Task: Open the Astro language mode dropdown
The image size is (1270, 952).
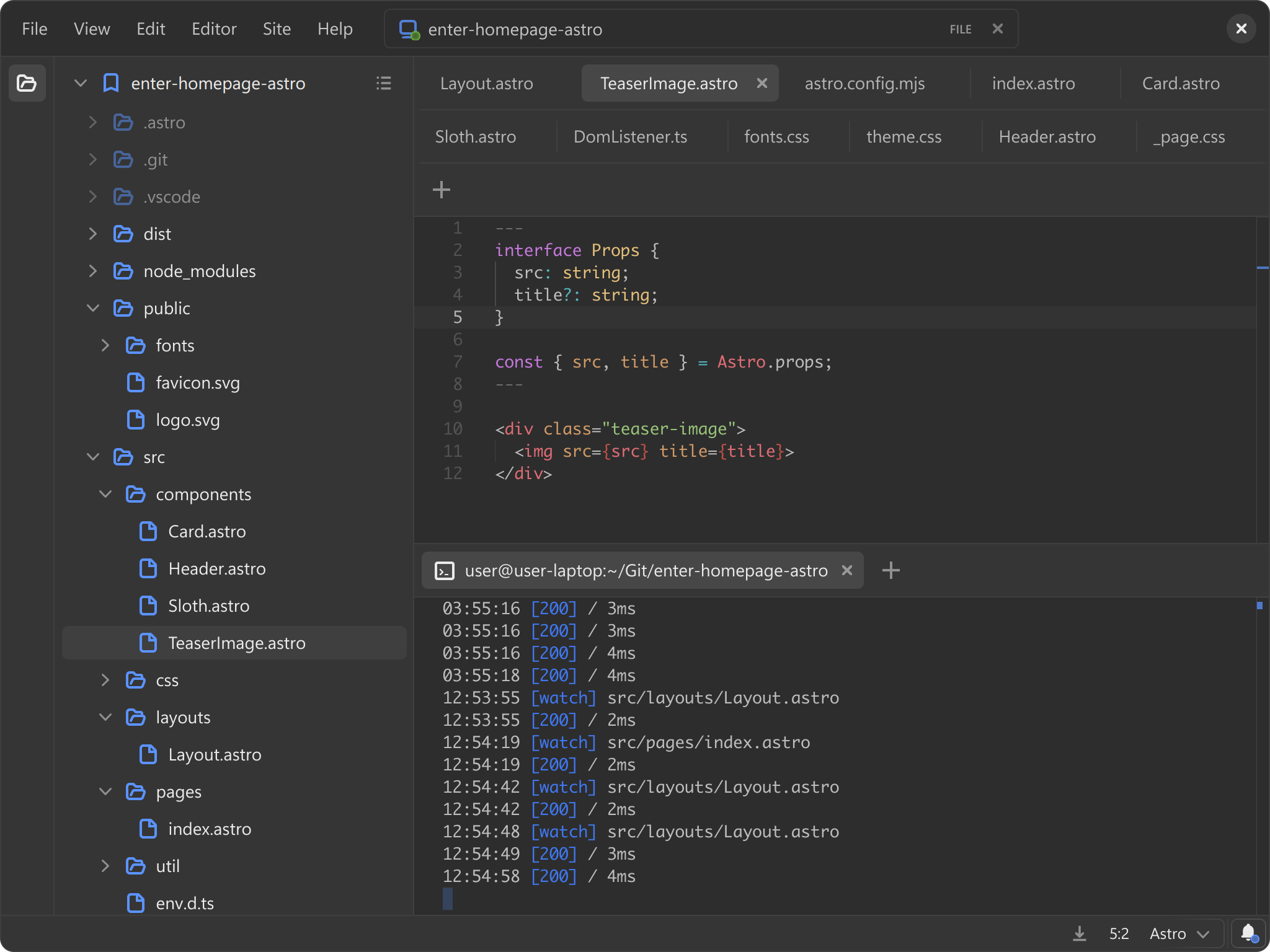Action: tap(1179, 933)
